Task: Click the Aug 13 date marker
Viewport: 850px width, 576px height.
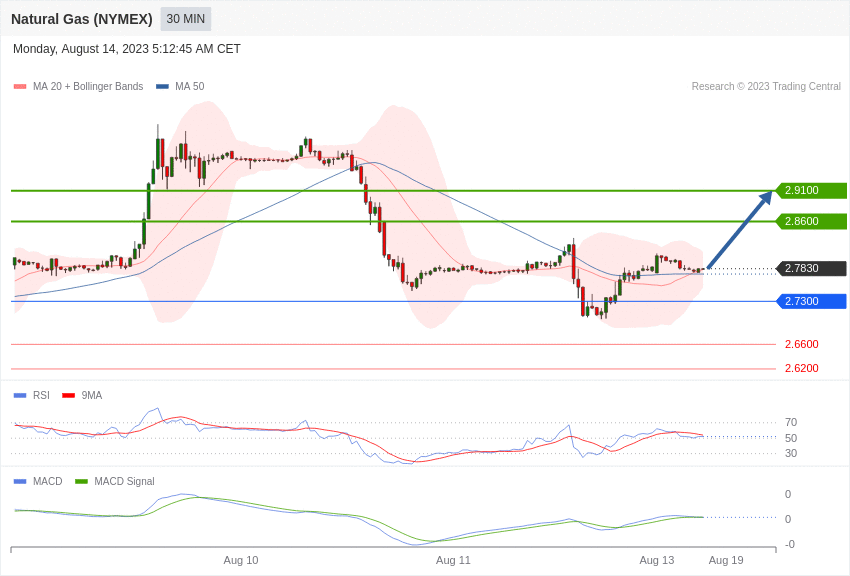Action: point(656,560)
